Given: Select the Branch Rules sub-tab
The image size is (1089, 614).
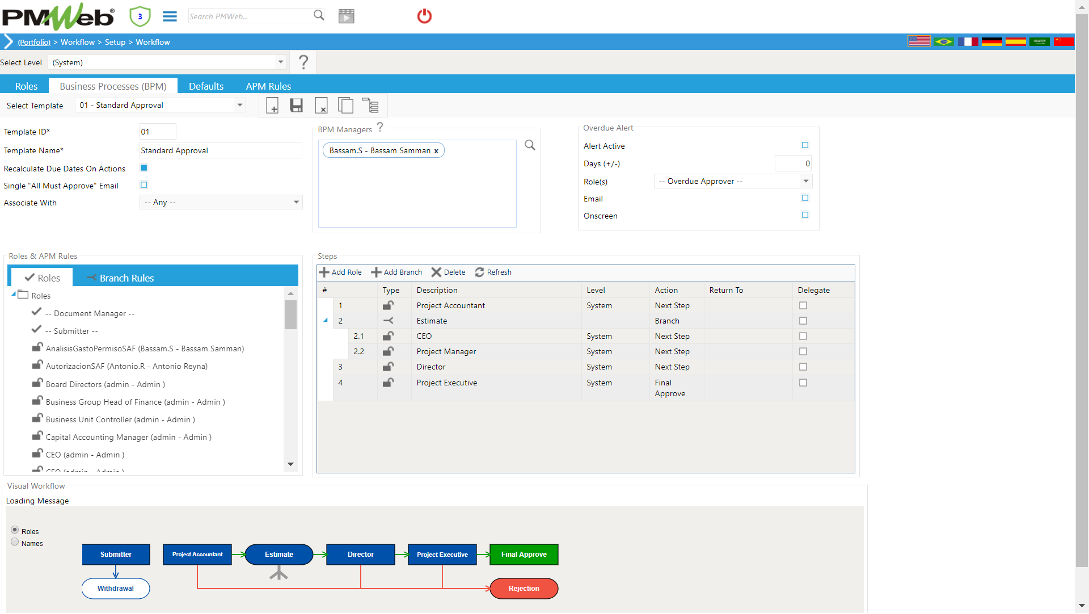Looking at the screenshot, I should point(119,278).
